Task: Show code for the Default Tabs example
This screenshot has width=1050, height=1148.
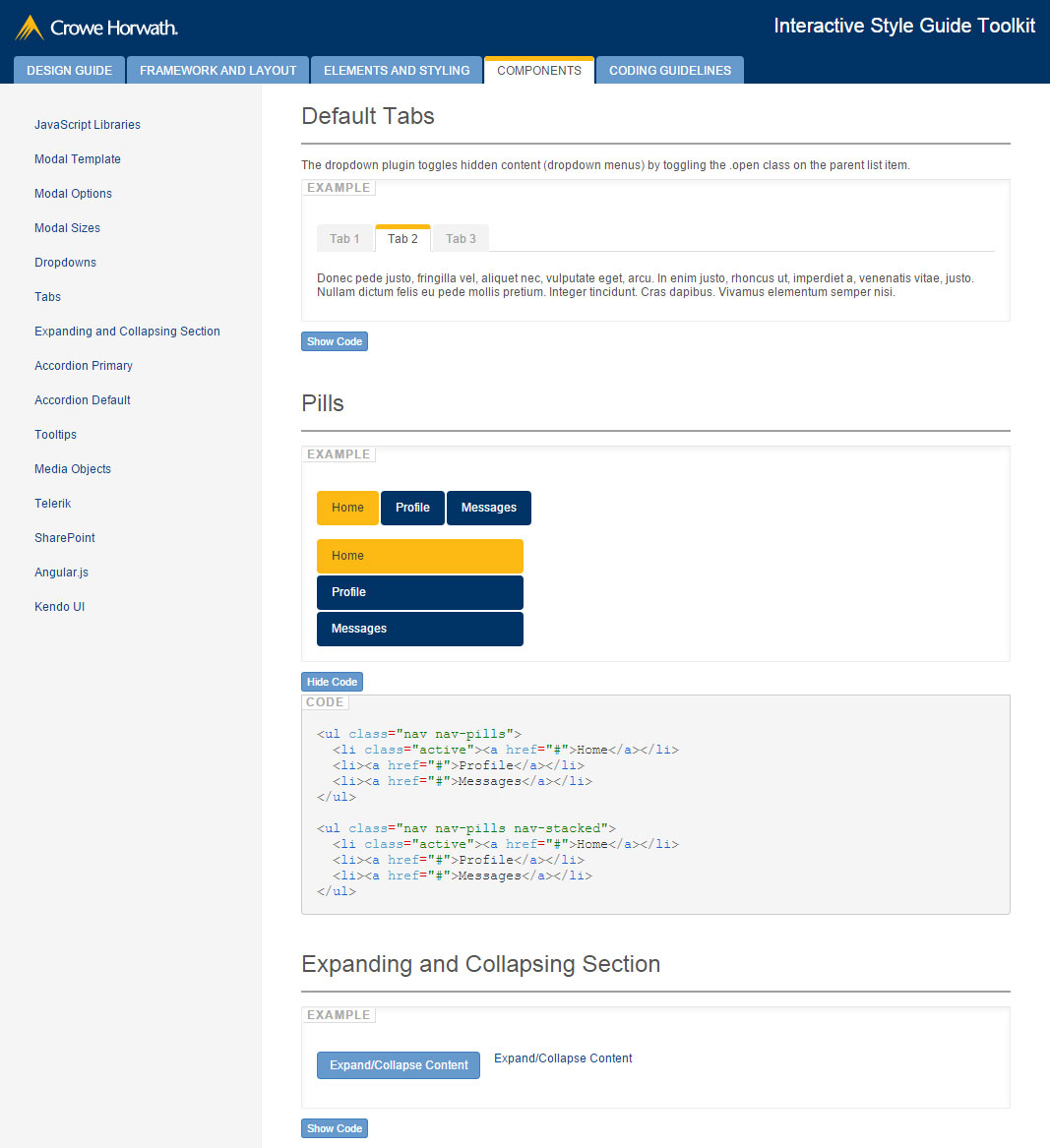Action: pos(334,340)
